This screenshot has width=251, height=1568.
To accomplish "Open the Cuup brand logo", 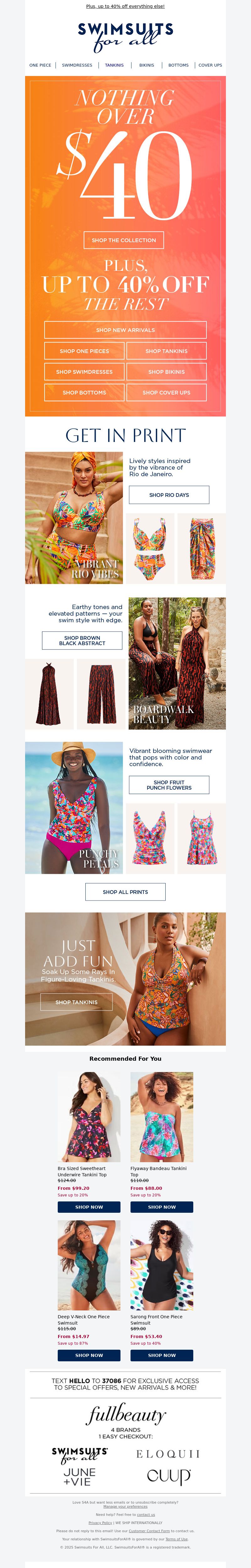I will pos(168,1477).
